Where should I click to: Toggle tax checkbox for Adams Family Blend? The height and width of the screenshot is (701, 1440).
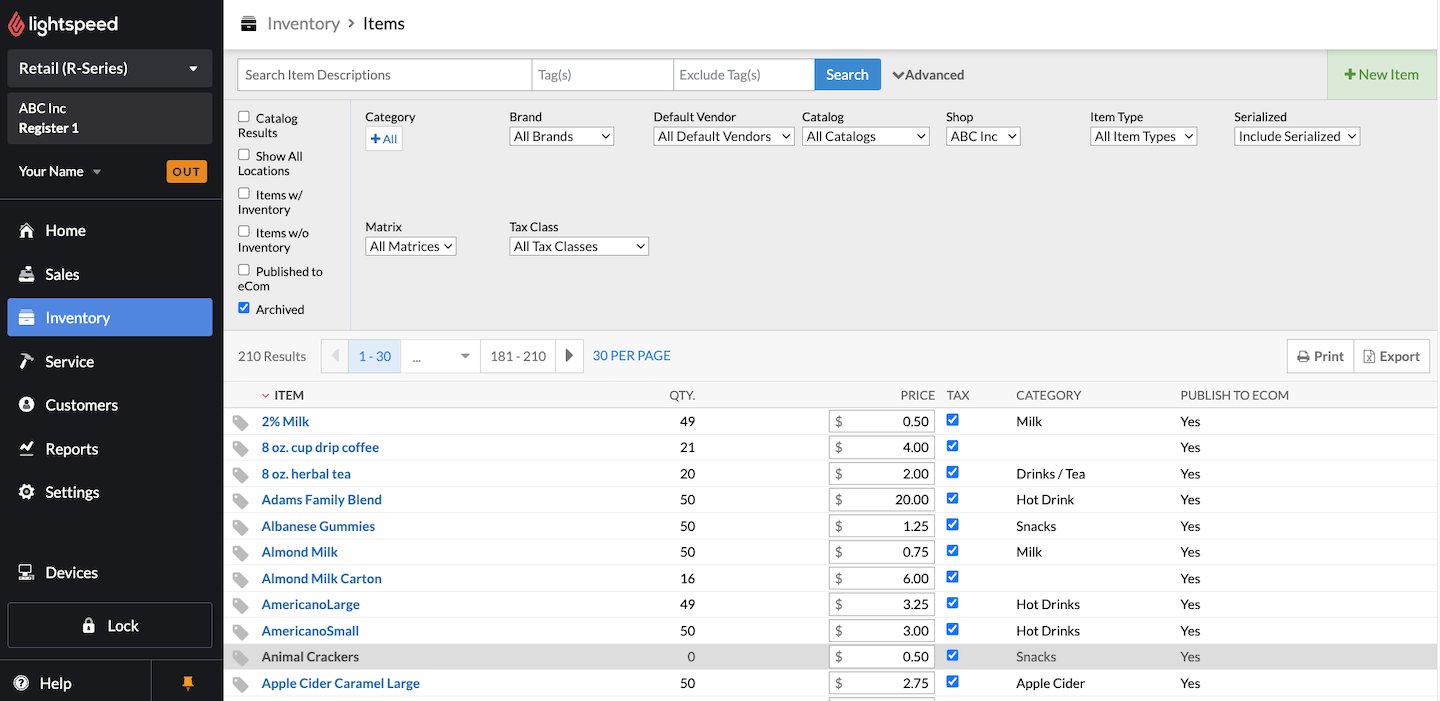click(x=952, y=498)
